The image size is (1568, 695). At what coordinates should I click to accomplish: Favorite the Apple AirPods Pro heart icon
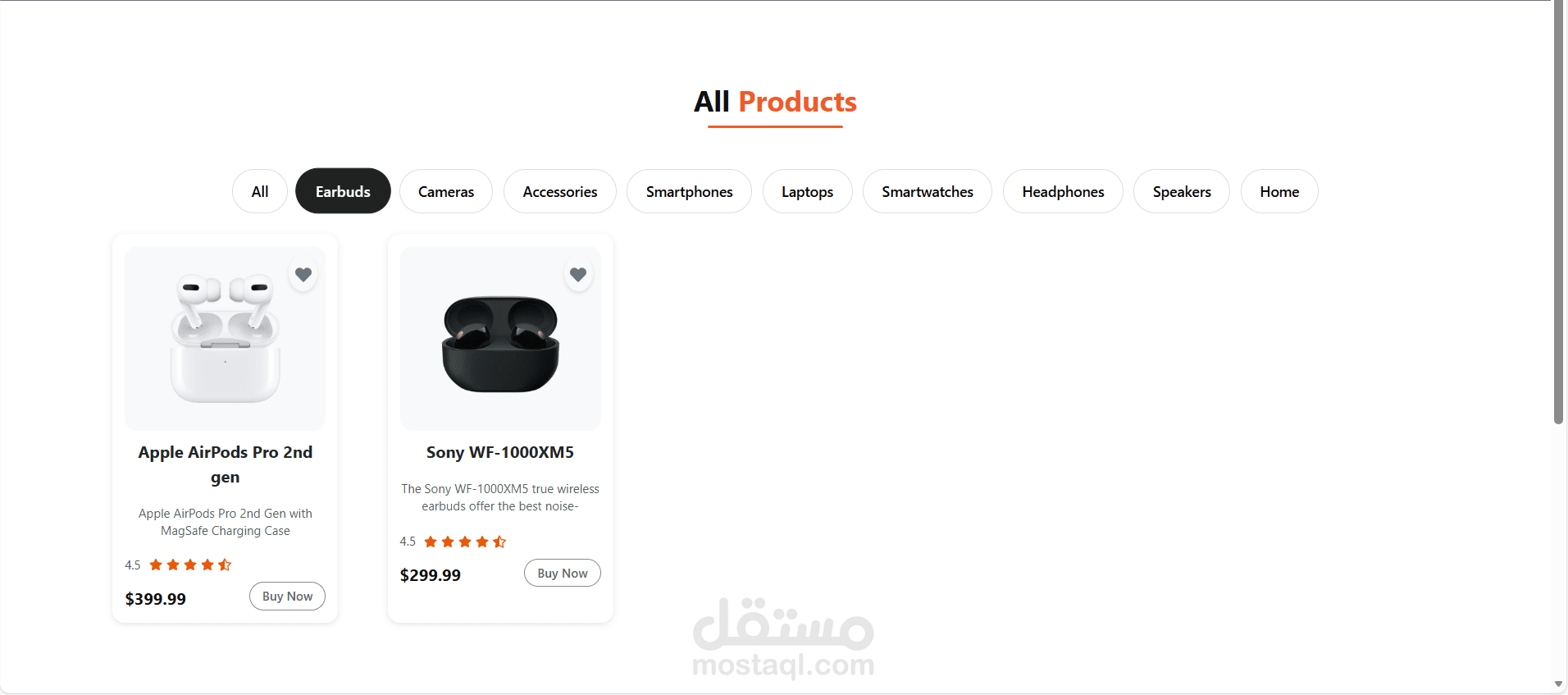point(303,275)
